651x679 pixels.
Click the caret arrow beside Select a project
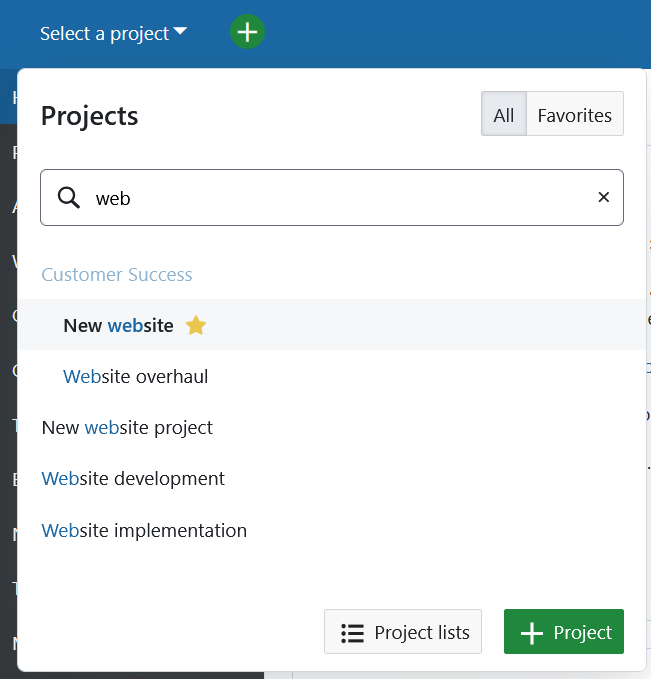point(180,32)
